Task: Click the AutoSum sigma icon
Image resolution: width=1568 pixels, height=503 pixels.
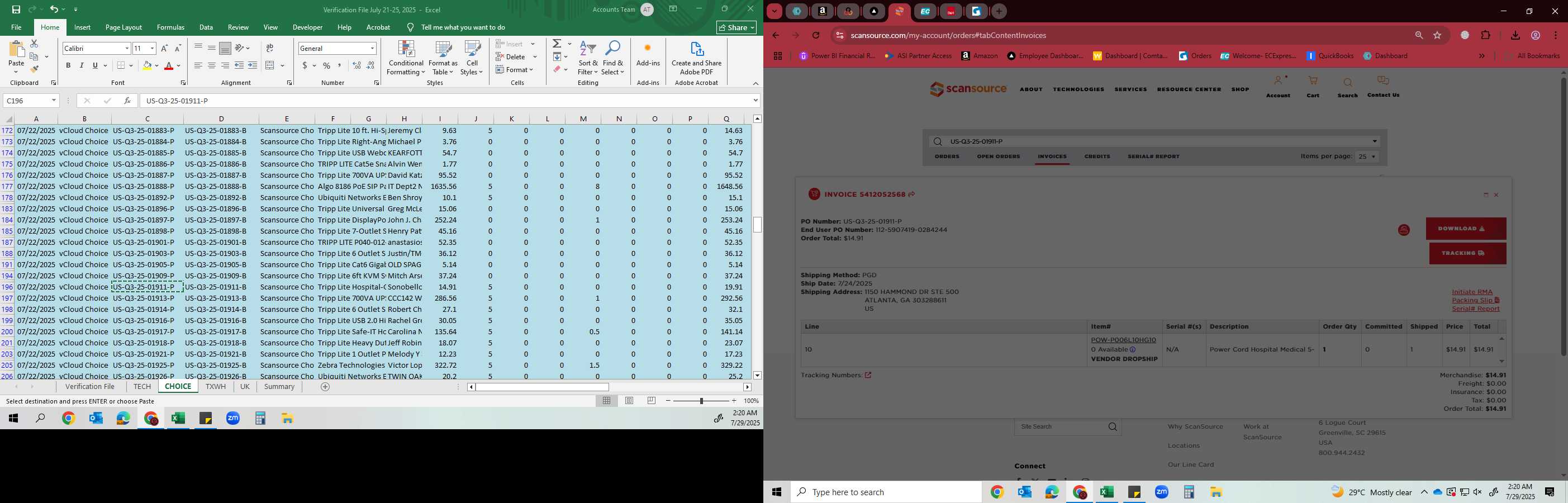Action: (x=557, y=44)
